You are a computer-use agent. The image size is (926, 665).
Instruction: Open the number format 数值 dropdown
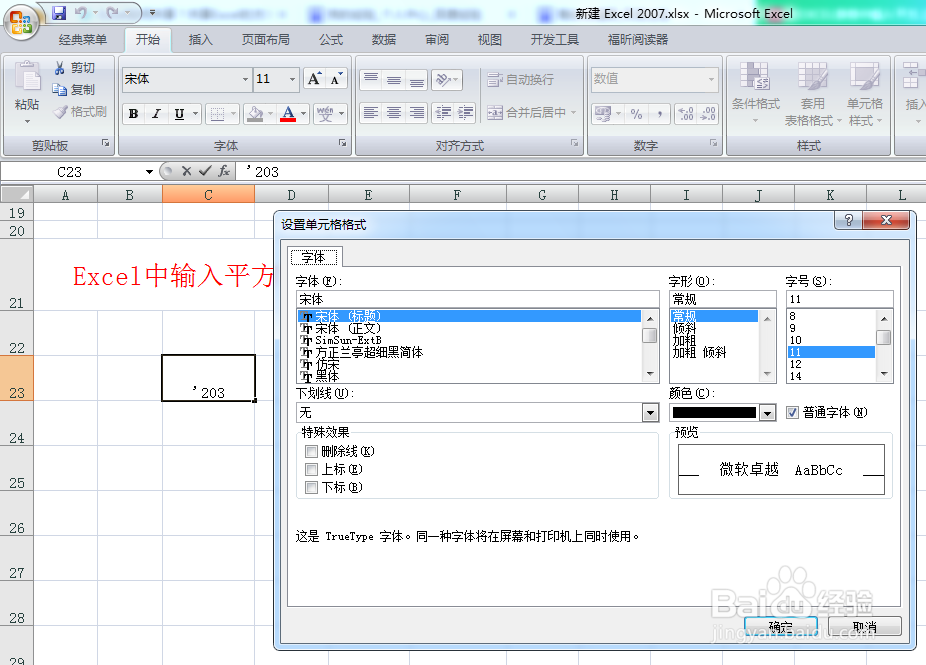(x=712, y=79)
